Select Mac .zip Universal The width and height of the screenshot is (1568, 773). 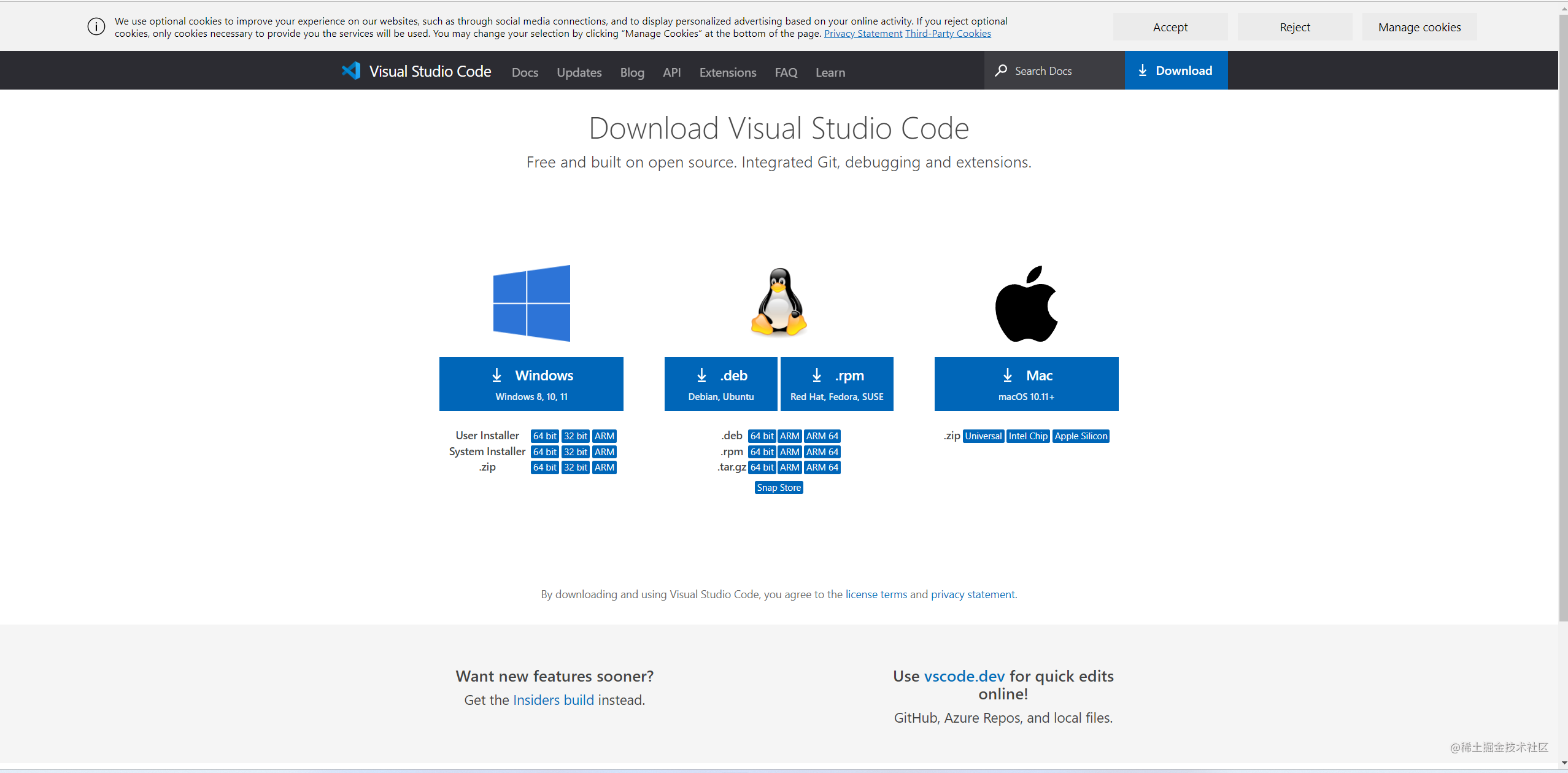[983, 436]
